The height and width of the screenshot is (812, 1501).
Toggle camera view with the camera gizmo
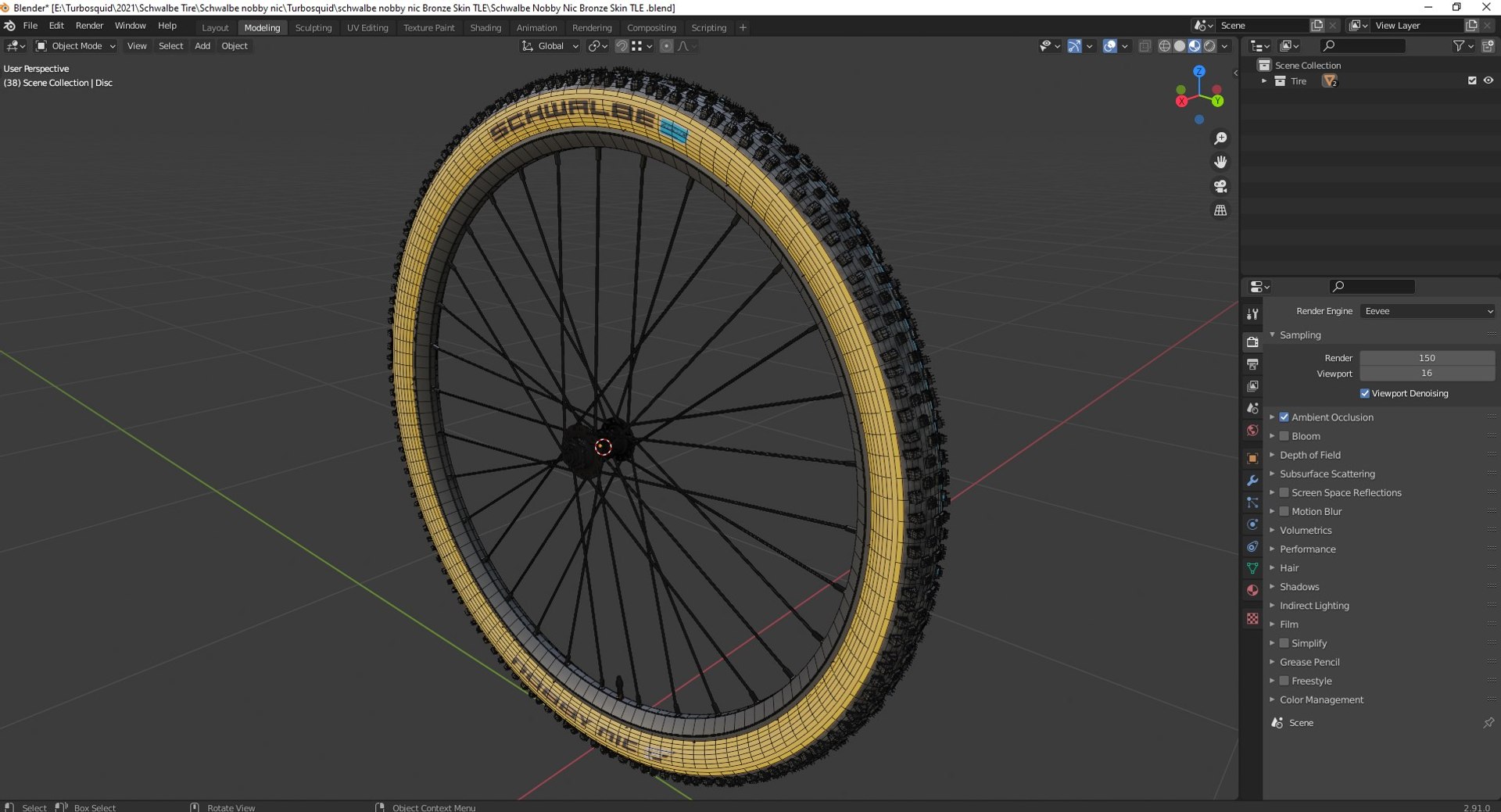click(1220, 186)
